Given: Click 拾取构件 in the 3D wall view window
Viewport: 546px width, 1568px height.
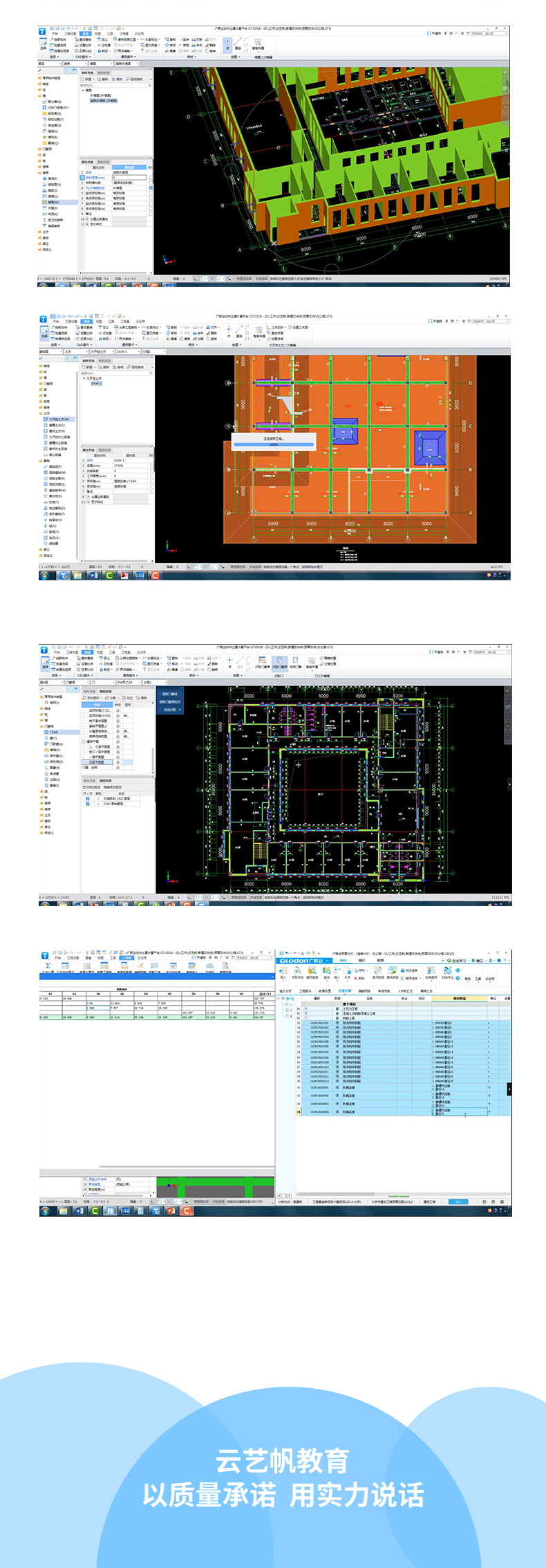Looking at the screenshot, I should pyautogui.click(x=58, y=39).
